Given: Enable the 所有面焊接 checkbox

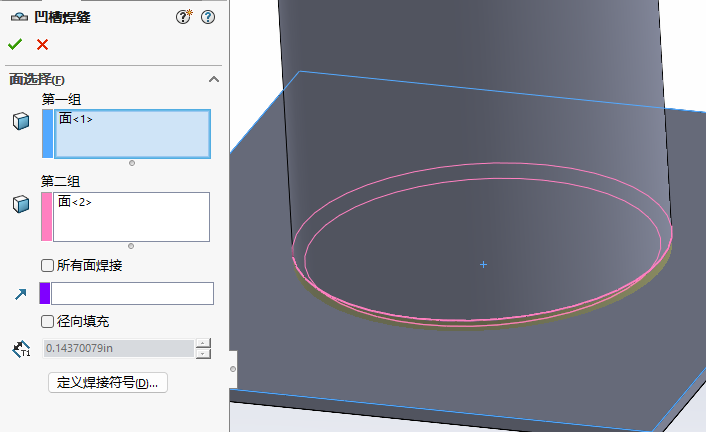Looking at the screenshot, I should click(x=47, y=266).
